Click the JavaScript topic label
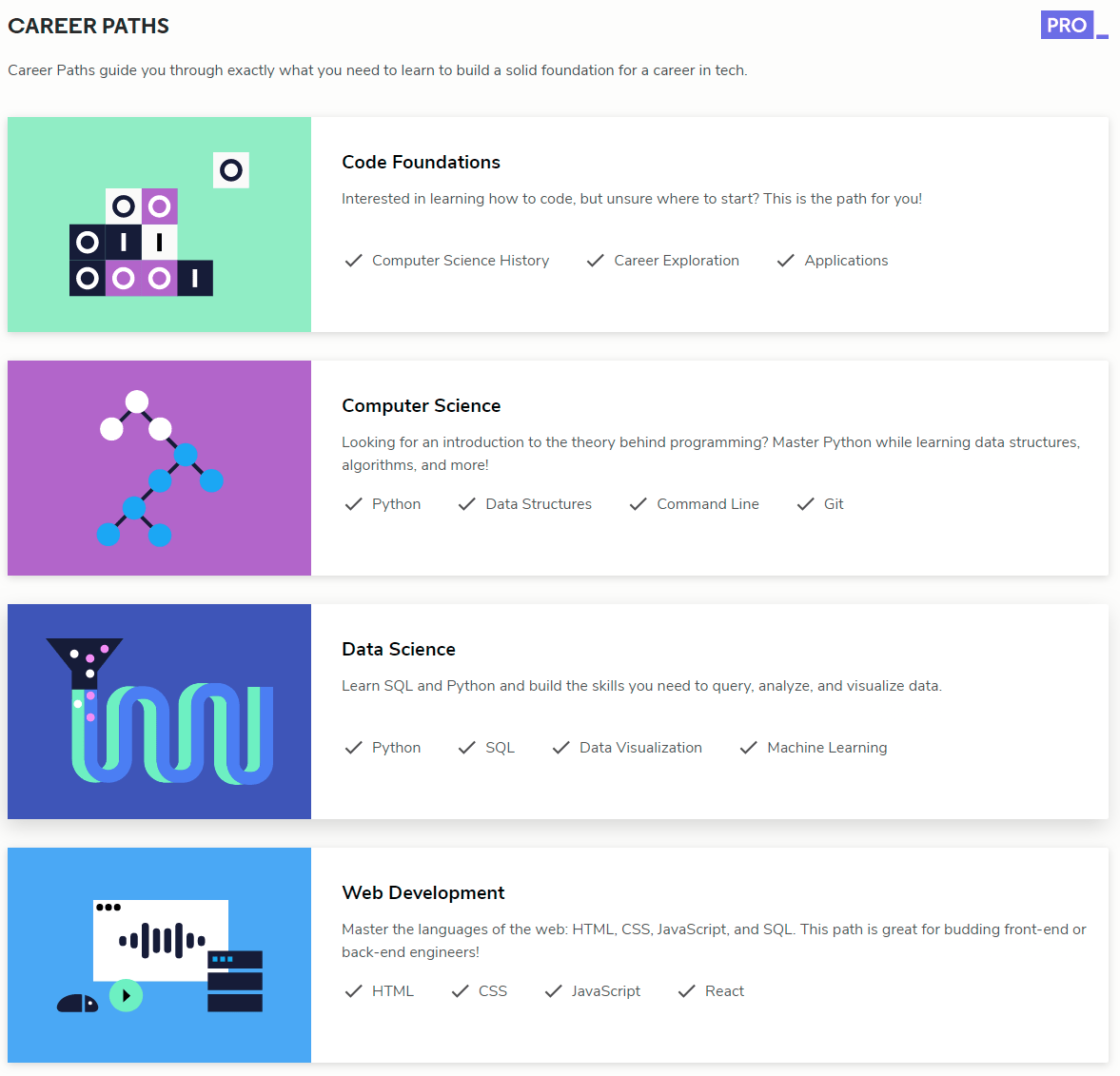Screen dimensions: 1120x1076 point(605,991)
